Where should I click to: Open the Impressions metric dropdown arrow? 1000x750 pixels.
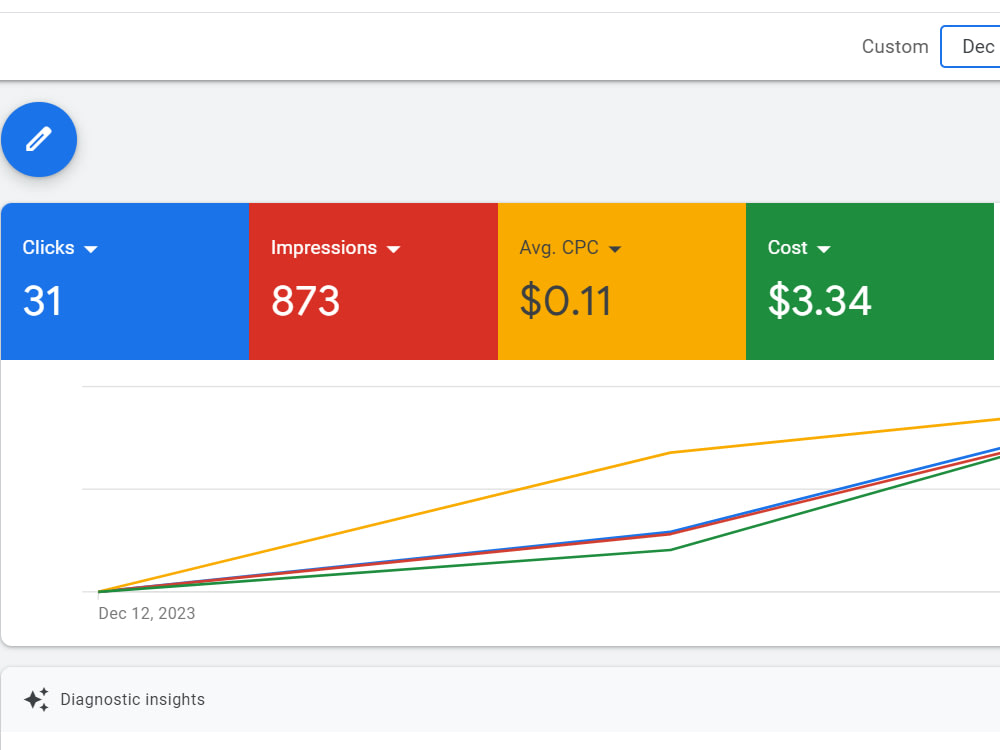pyautogui.click(x=393, y=249)
